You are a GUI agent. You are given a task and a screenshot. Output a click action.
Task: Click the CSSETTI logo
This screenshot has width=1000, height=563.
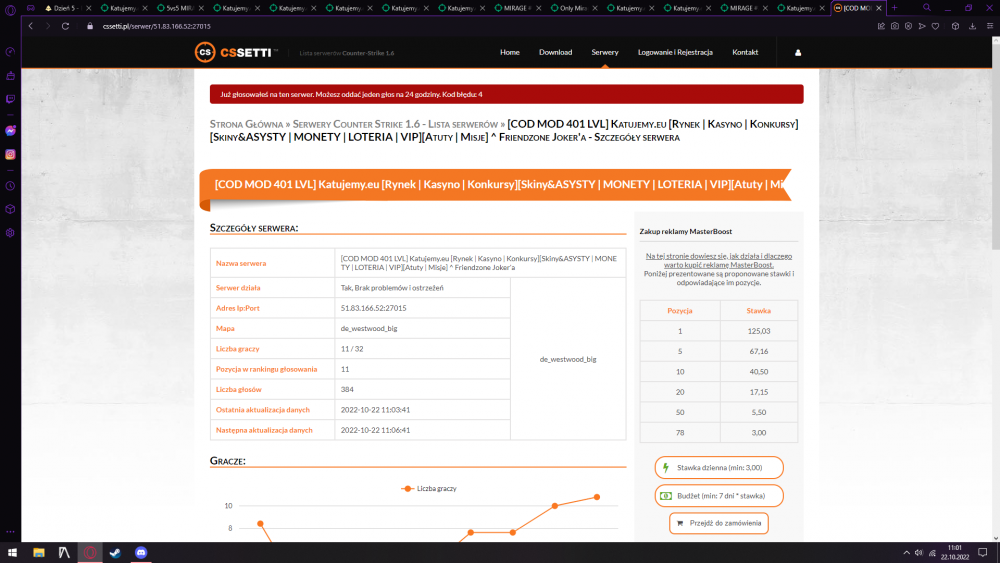(x=236, y=52)
